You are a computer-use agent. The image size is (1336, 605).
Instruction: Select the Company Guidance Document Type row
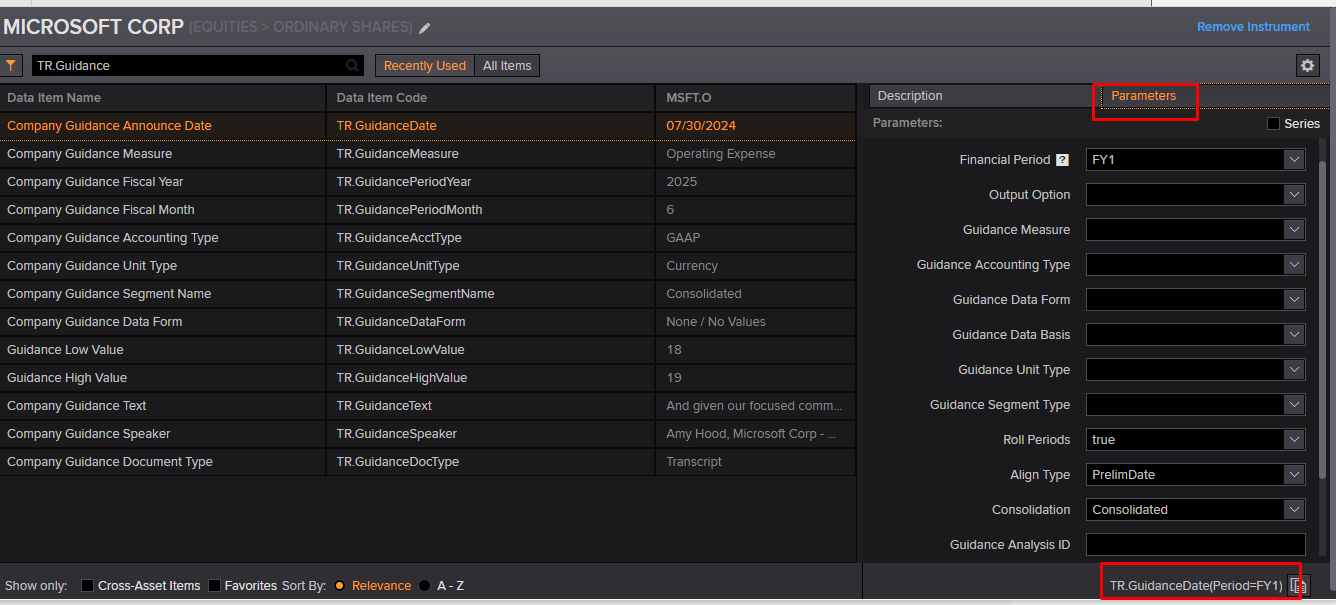coord(428,462)
